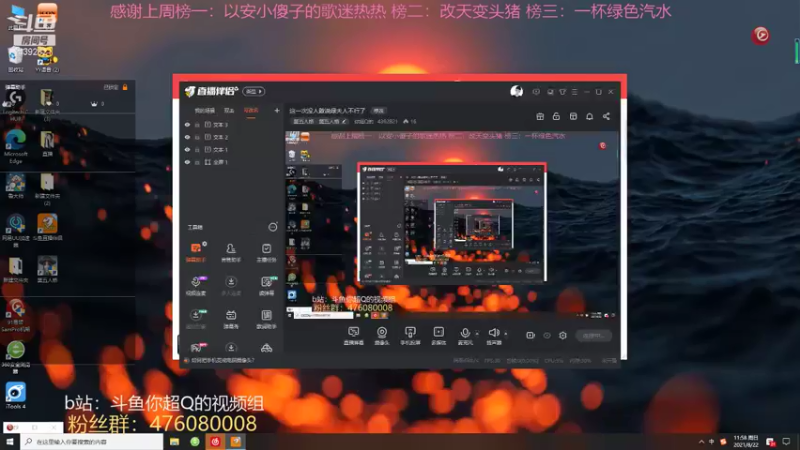This screenshot has height=450, width=800.
Task: Click the toolbox more-options circle icon
Action: [273, 227]
